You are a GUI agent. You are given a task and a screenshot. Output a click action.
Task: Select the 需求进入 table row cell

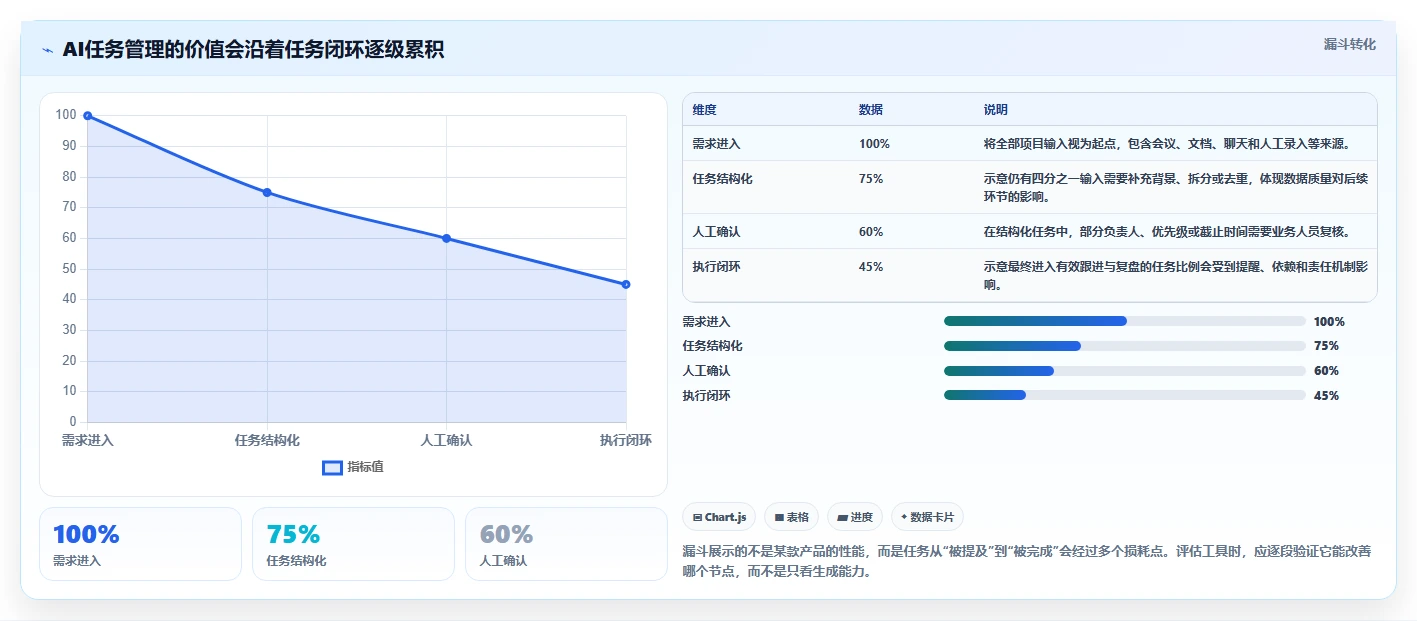(716, 144)
